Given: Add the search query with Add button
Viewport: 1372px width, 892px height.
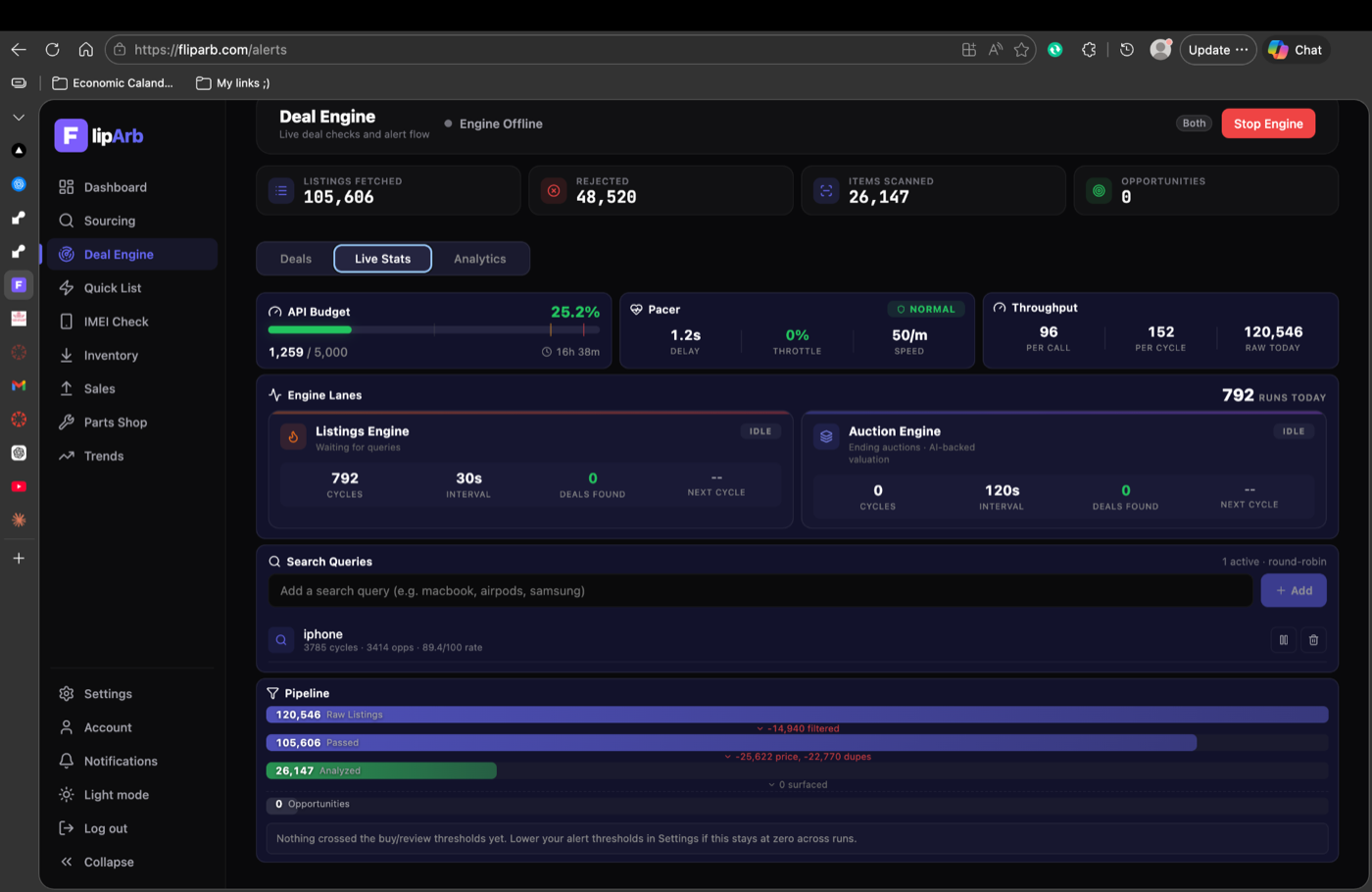Looking at the screenshot, I should (1294, 590).
